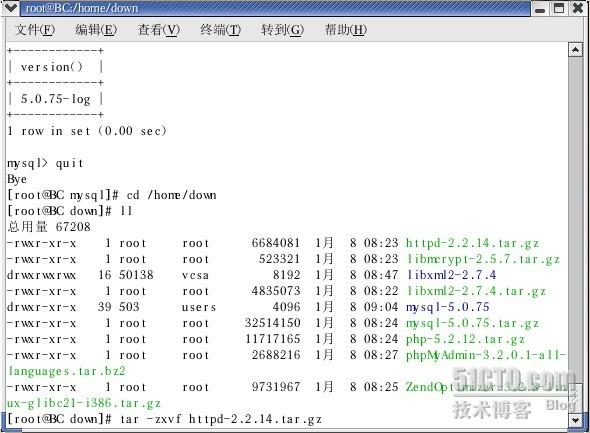This screenshot has height=433, width=590.
Task: Click directory name mysql-5.0.75
Action: point(447,307)
